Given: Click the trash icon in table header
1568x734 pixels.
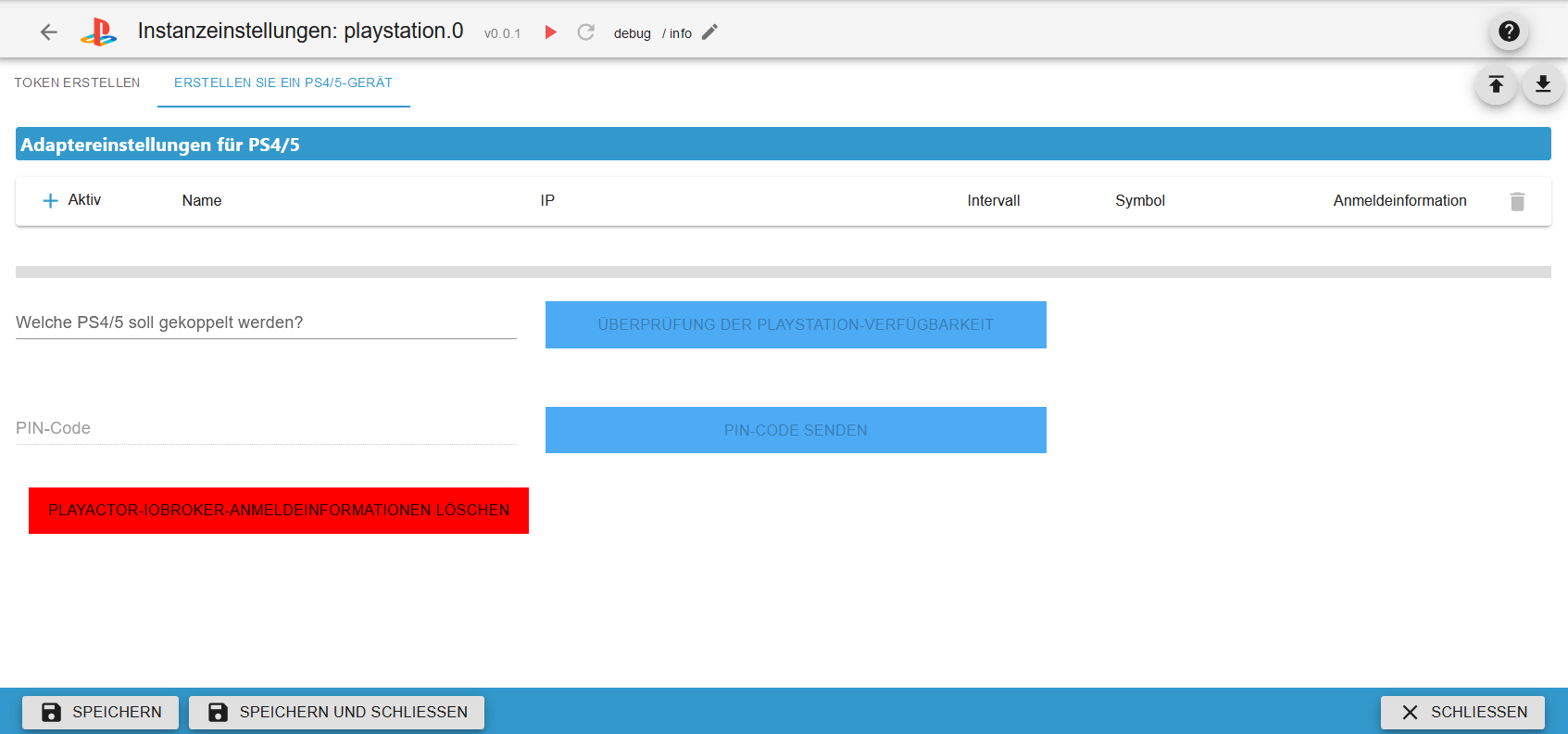Looking at the screenshot, I should 1517,201.
